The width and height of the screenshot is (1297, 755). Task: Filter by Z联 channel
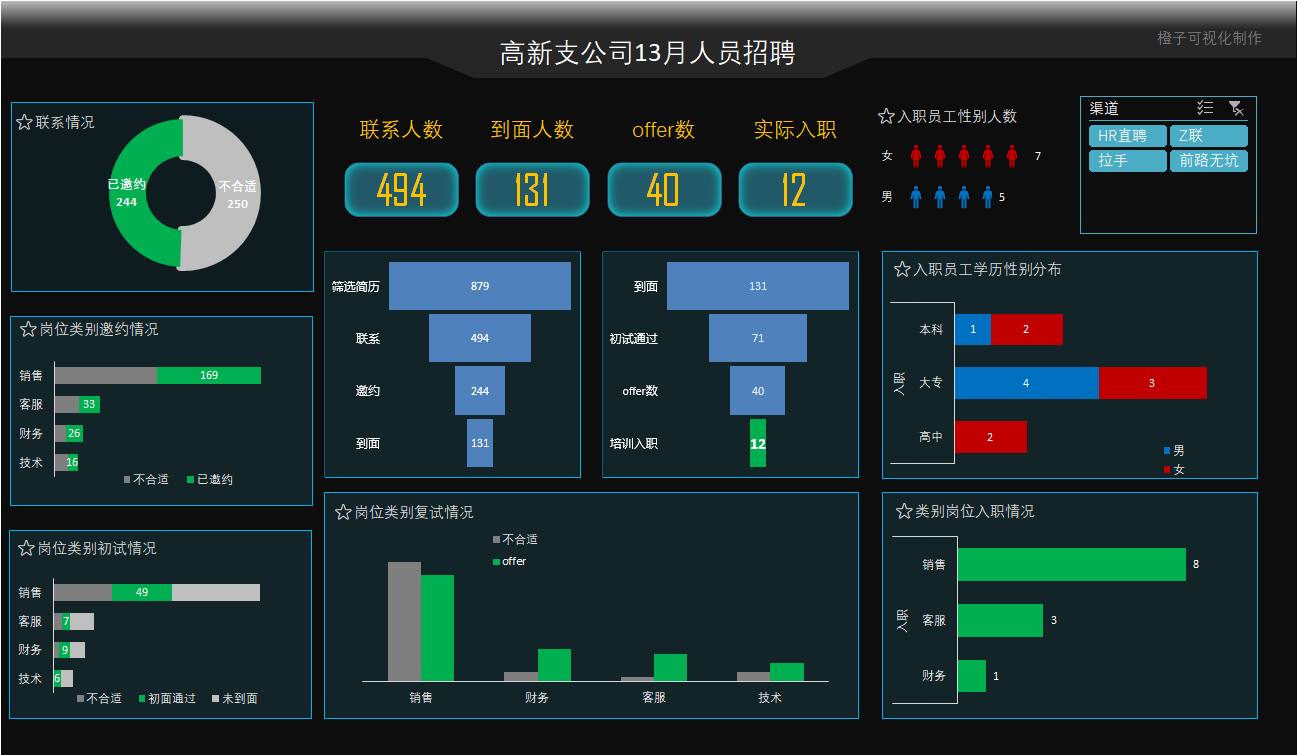pos(1209,136)
